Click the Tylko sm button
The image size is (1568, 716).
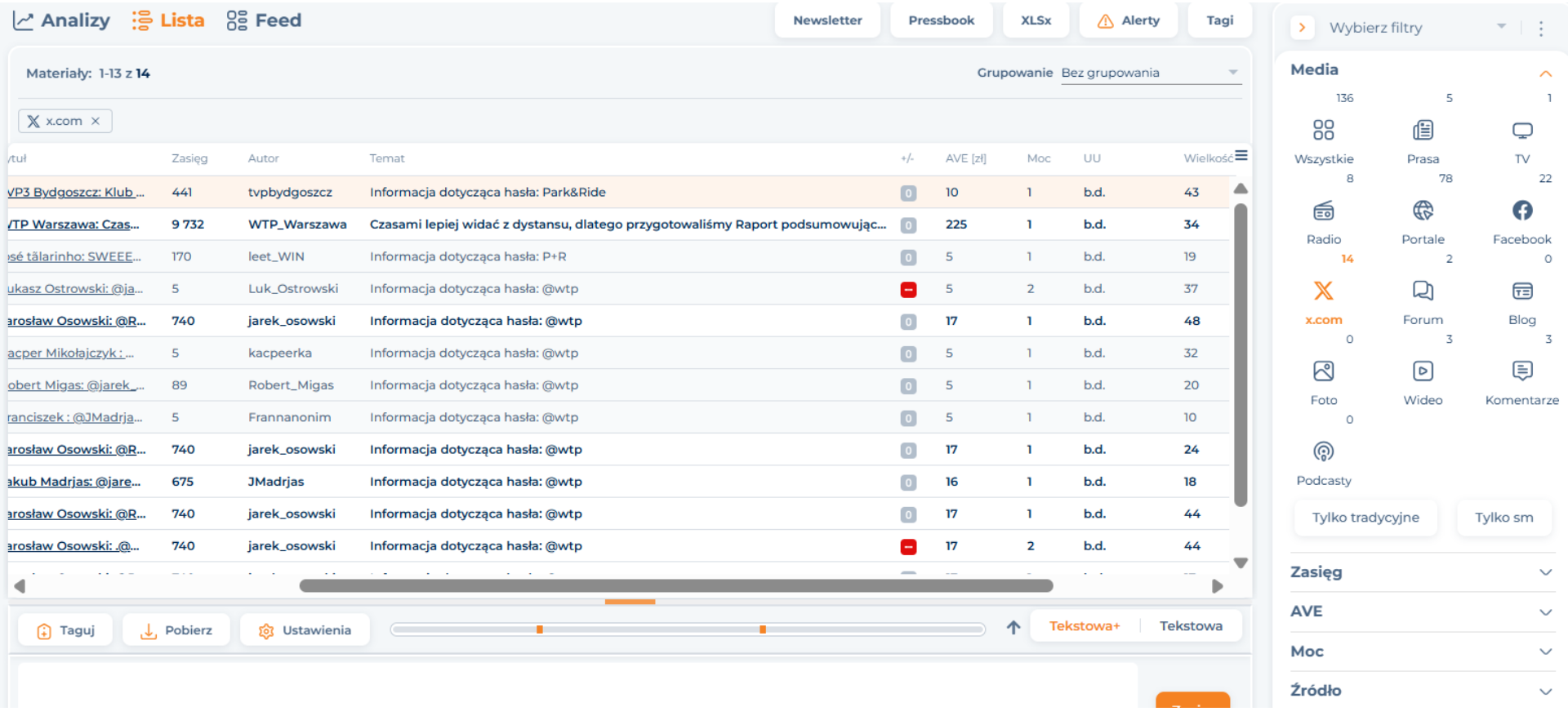click(x=1503, y=518)
